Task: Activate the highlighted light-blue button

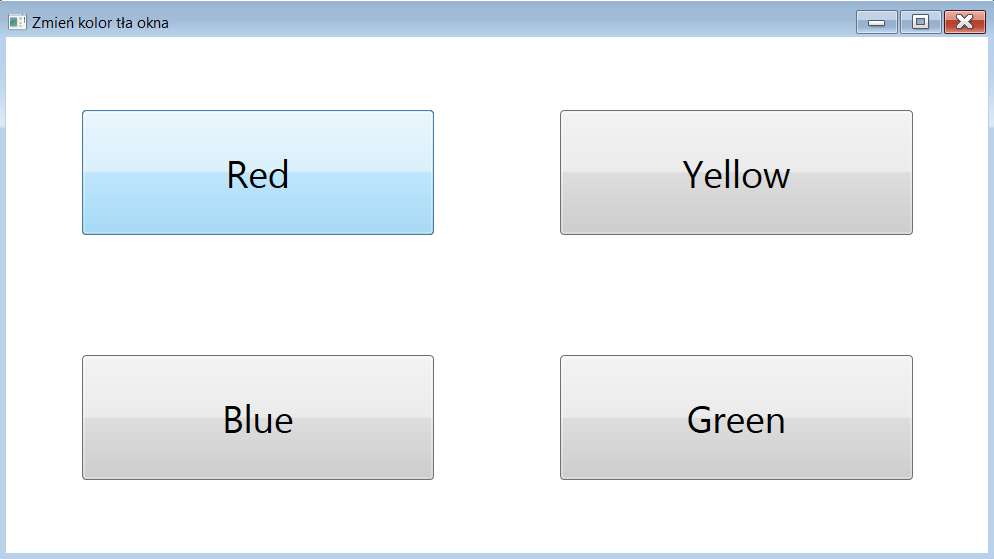Action: click(258, 173)
